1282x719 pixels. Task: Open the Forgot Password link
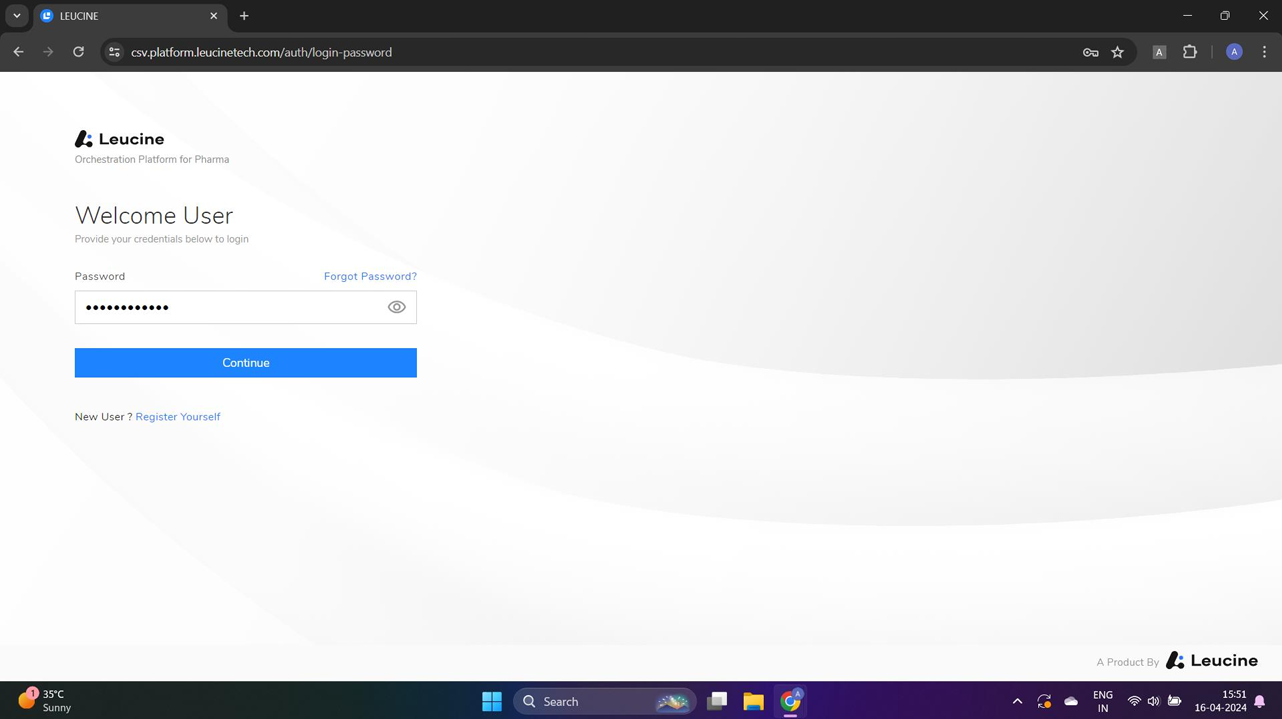(x=370, y=276)
